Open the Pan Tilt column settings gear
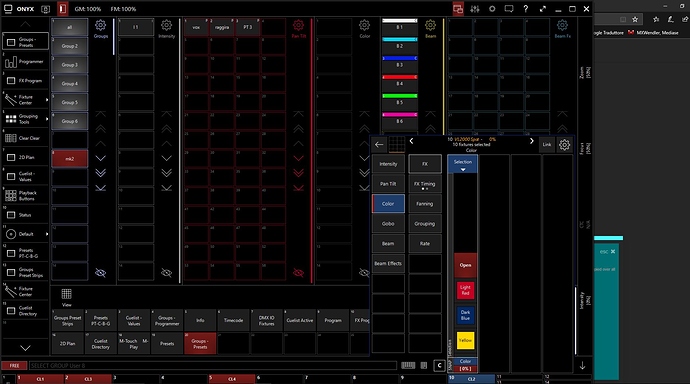 click(298, 25)
